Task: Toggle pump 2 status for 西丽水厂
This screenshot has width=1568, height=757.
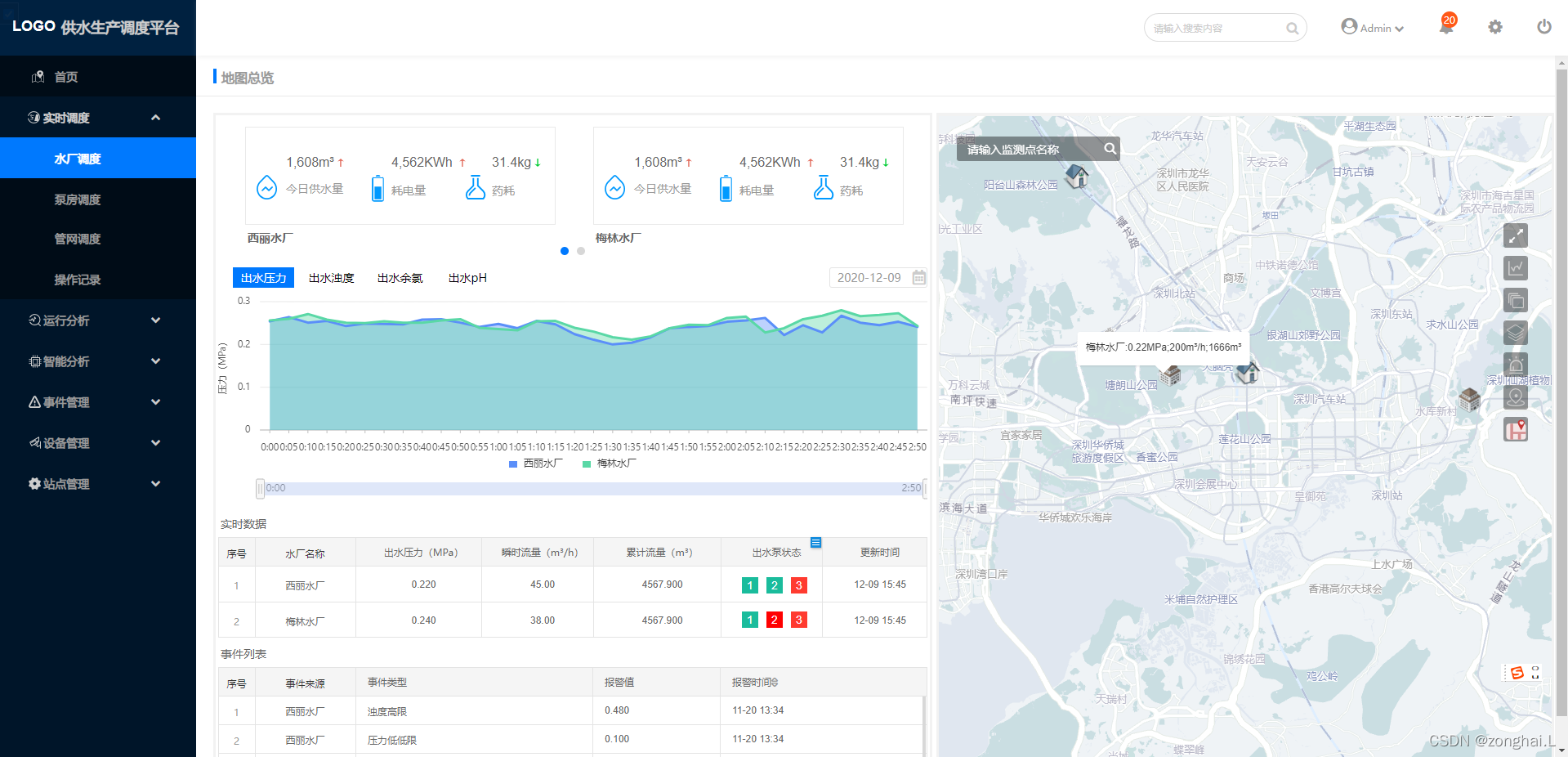Action: [775, 585]
